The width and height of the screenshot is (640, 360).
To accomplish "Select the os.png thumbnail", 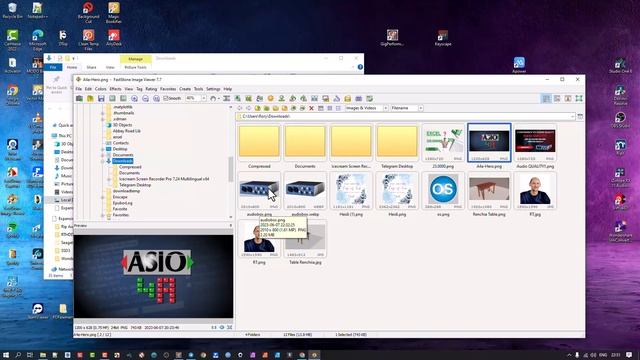I will (x=443, y=190).
